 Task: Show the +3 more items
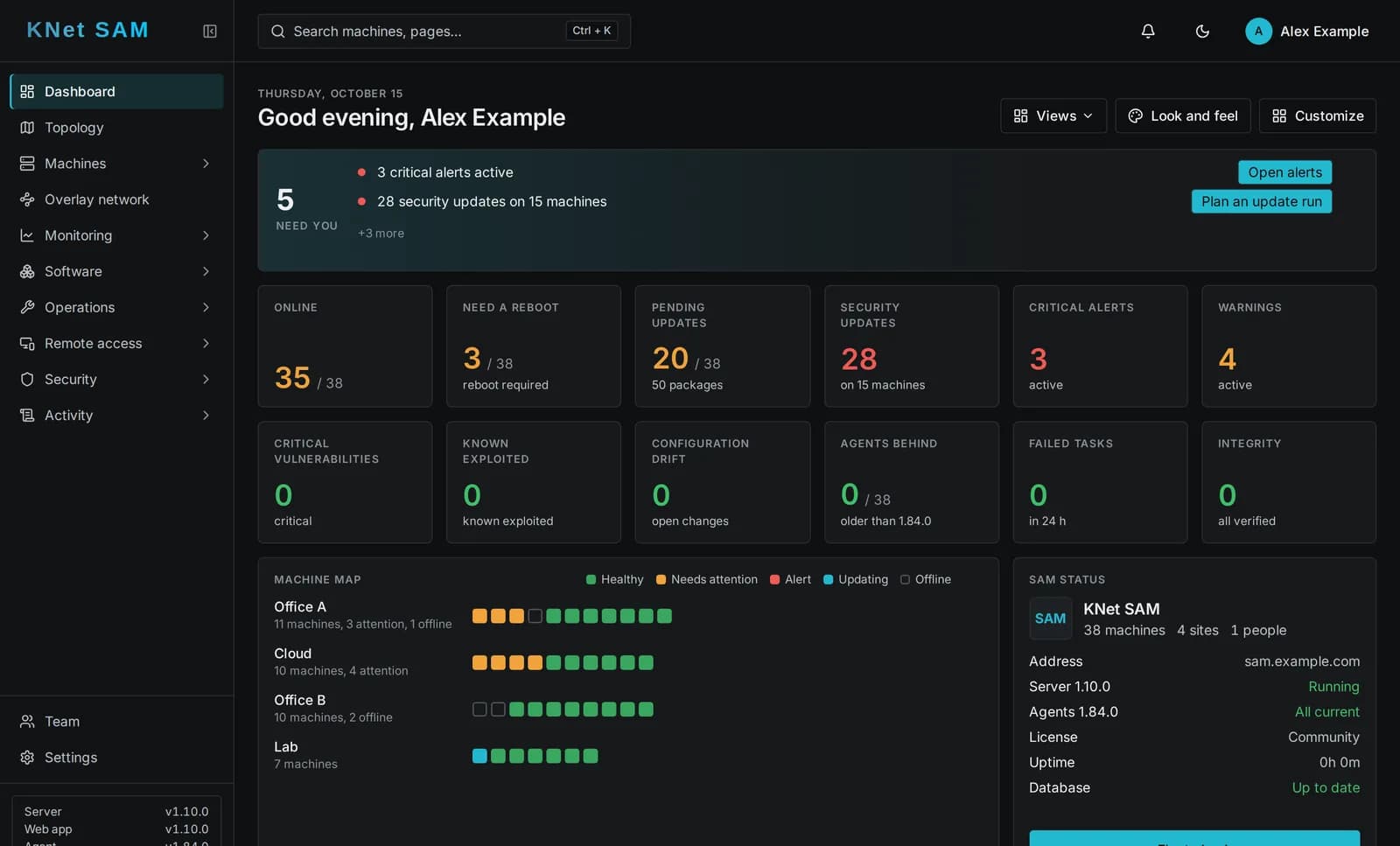[x=381, y=234]
